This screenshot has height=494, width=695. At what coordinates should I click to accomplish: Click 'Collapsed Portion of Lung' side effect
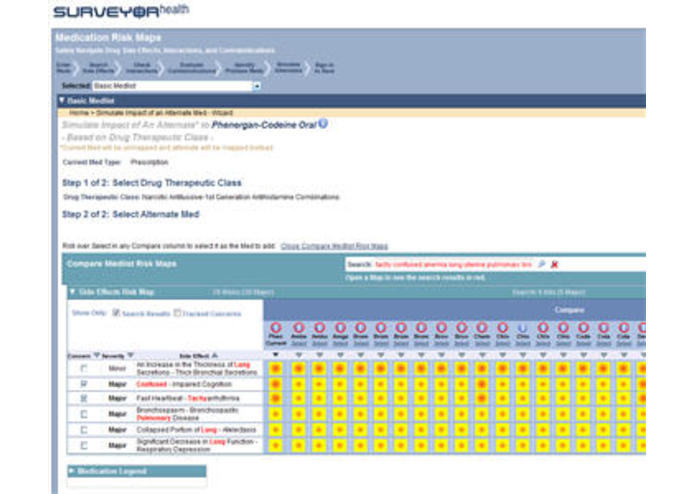pos(196,430)
